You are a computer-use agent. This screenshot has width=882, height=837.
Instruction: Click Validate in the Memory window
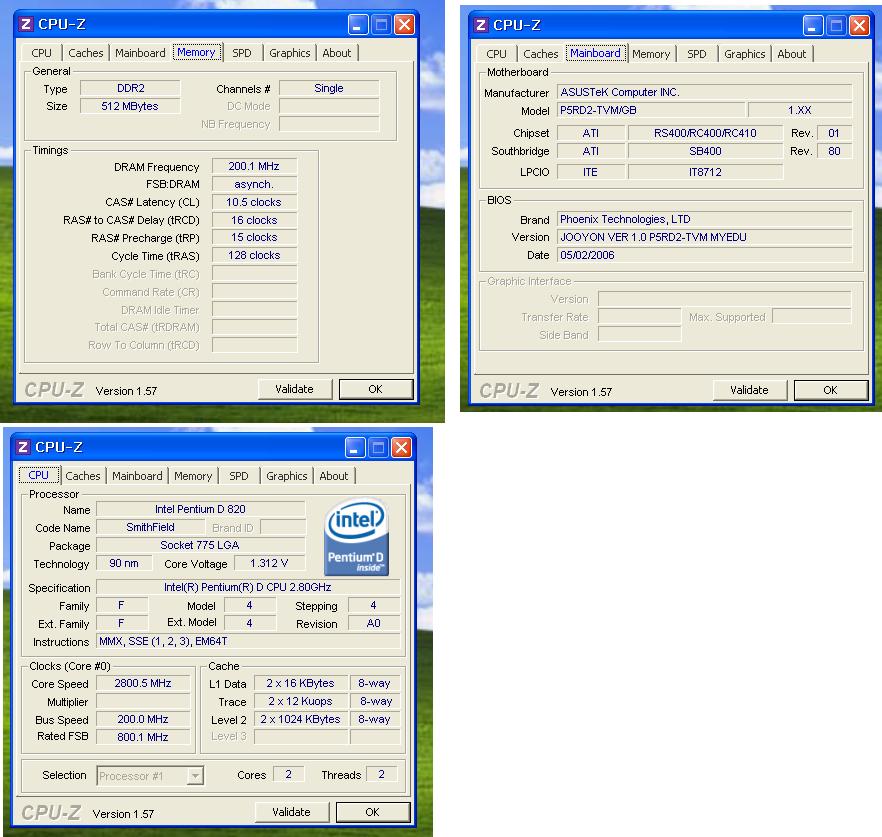295,389
